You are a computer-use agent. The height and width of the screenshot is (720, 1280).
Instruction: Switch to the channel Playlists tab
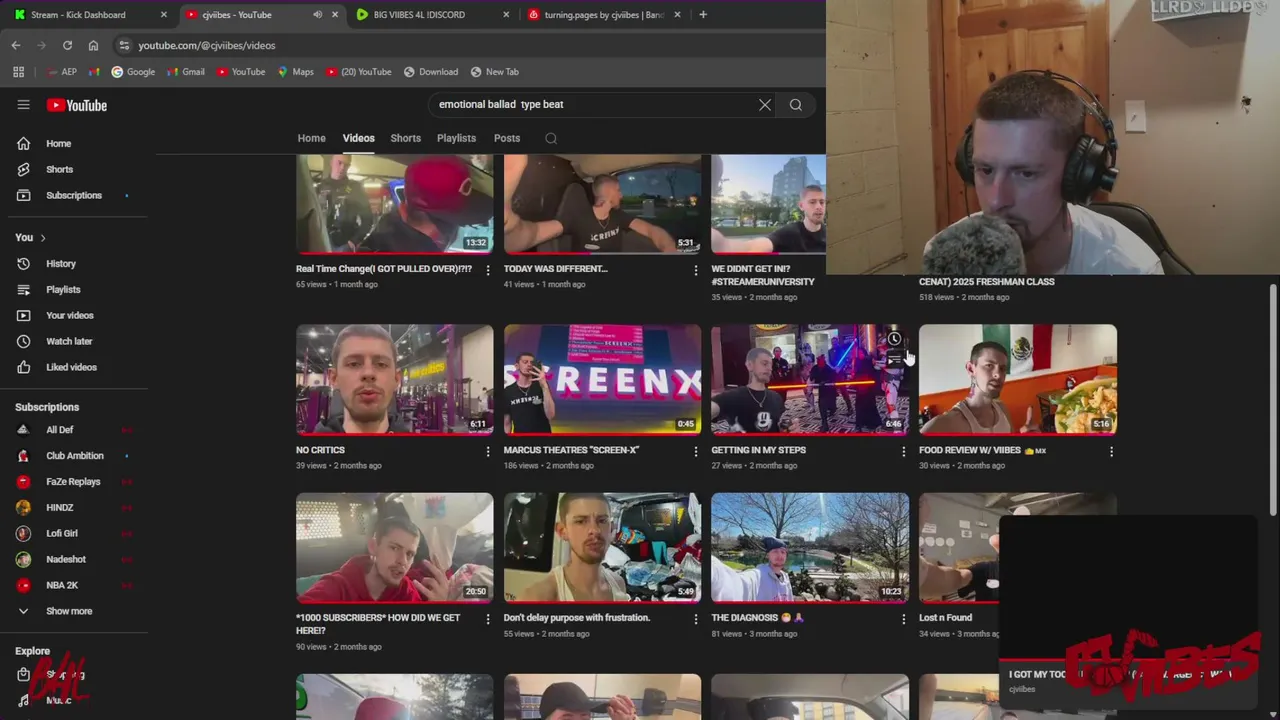[456, 138]
